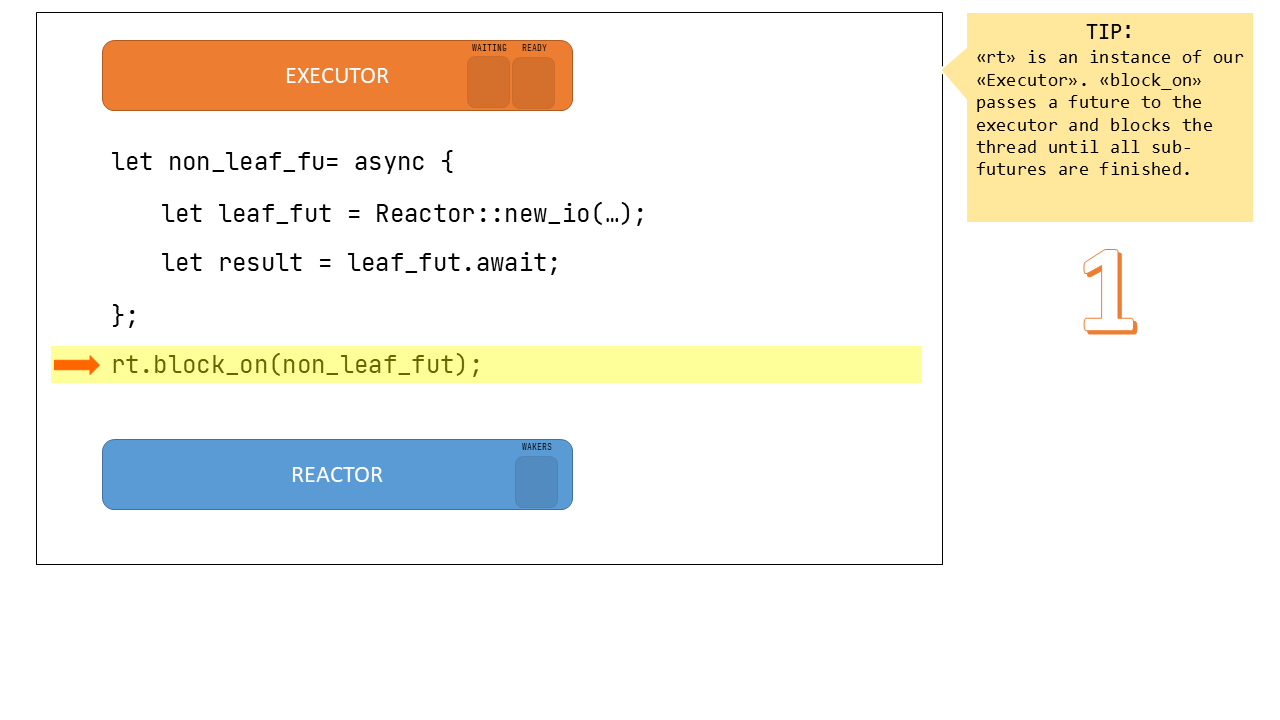The image size is (1280, 720).
Task: Click the large orange number 1
Action: (1109, 291)
